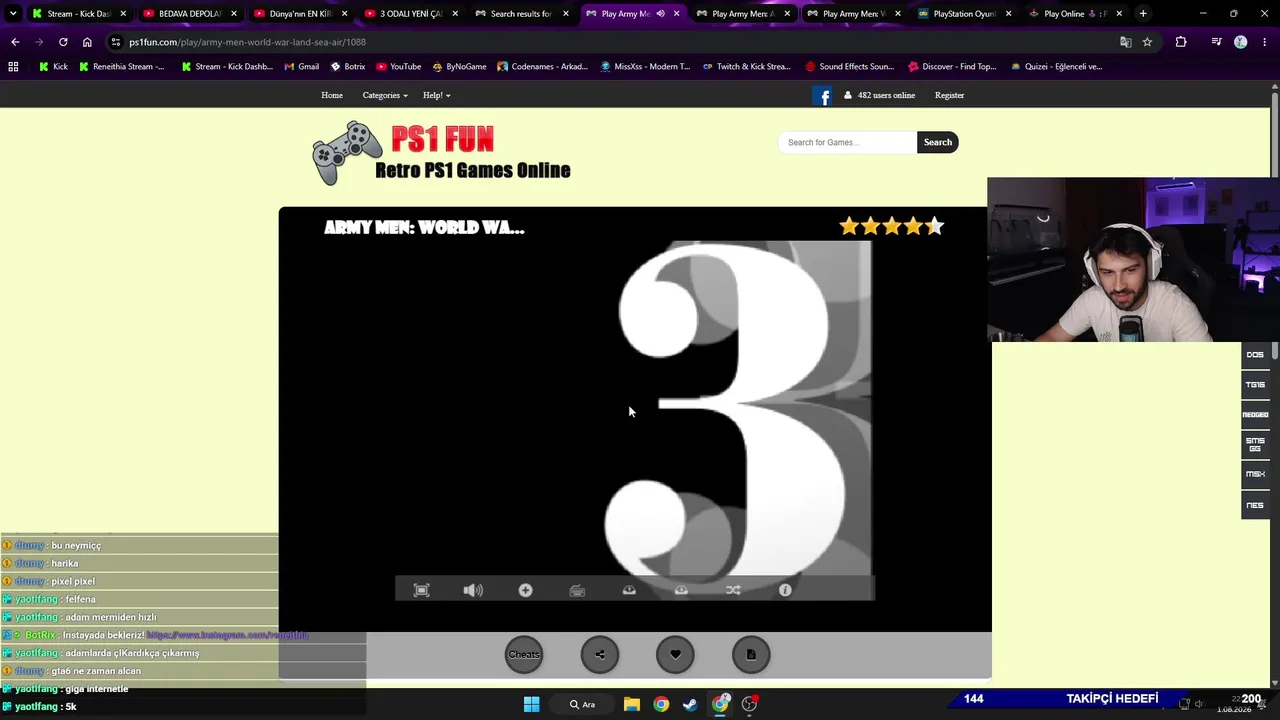This screenshot has width=1280, height=720.
Task: Open the Facebook icon in the site header
Action: click(822, 96)
